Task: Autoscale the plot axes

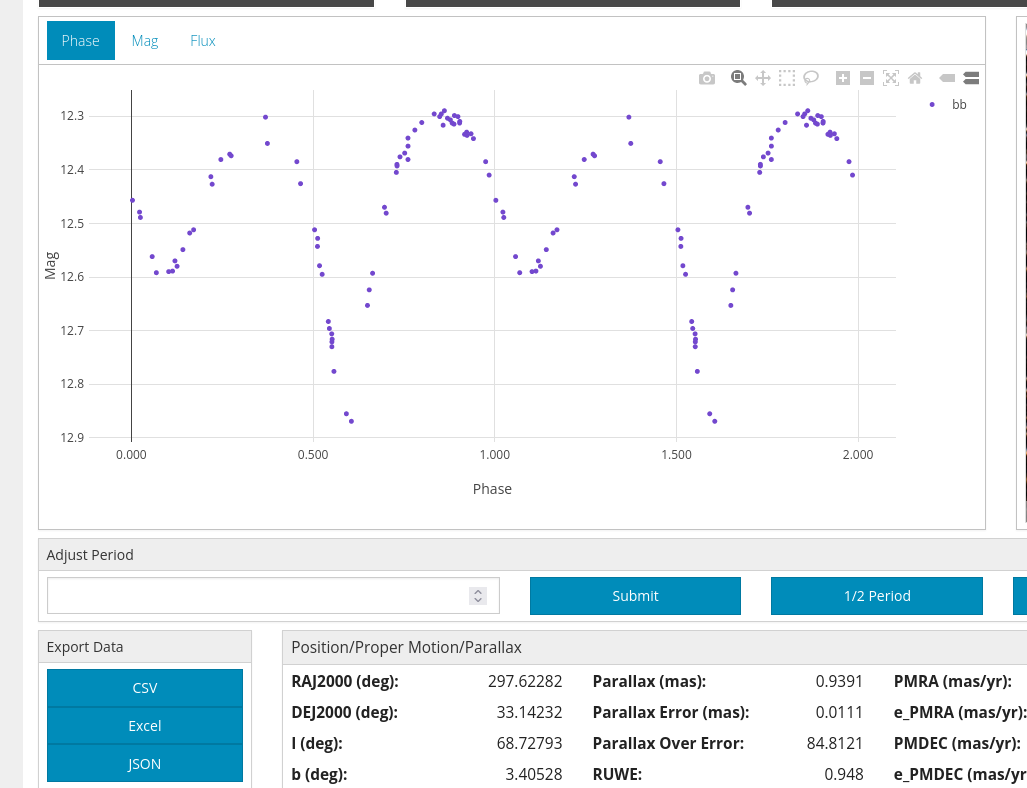Action: [891, 78]
